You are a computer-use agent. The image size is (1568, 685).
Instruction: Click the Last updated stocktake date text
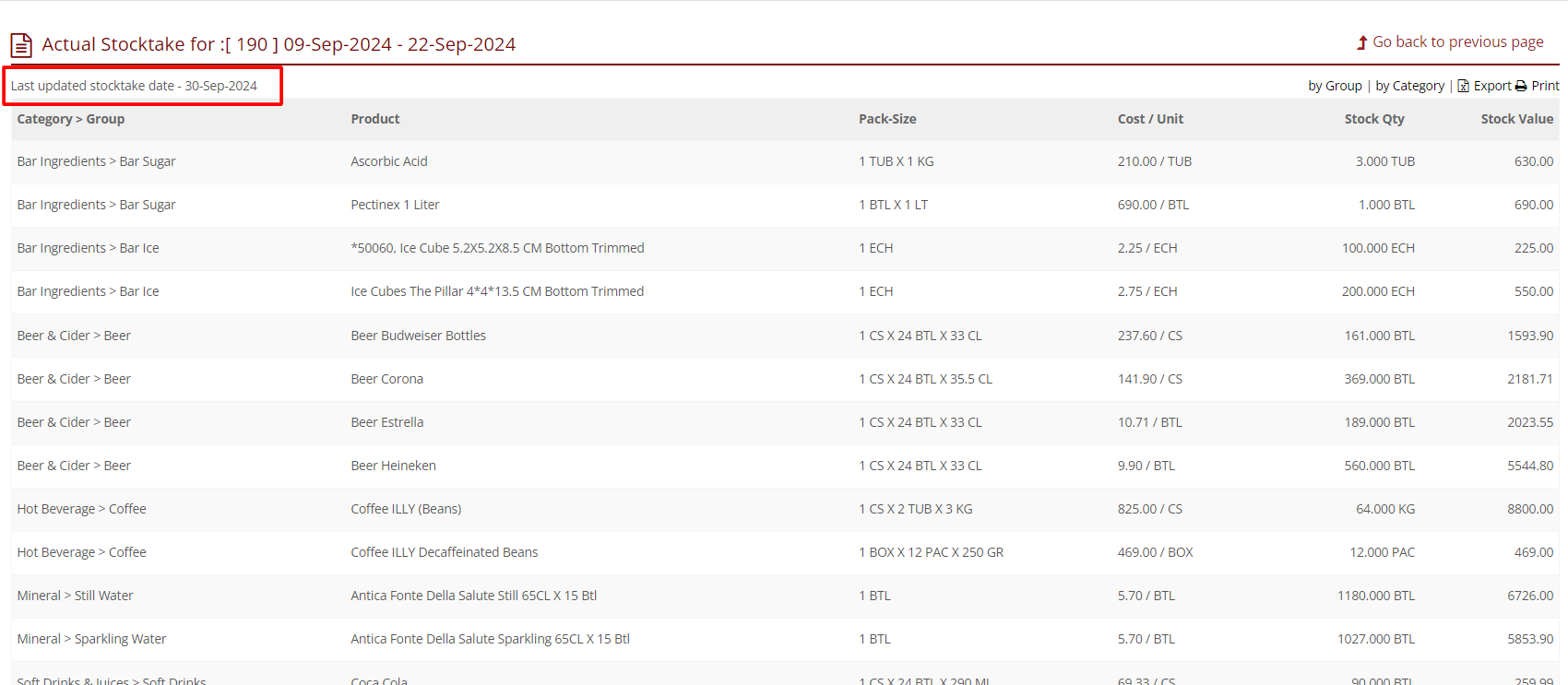[134, 86]
